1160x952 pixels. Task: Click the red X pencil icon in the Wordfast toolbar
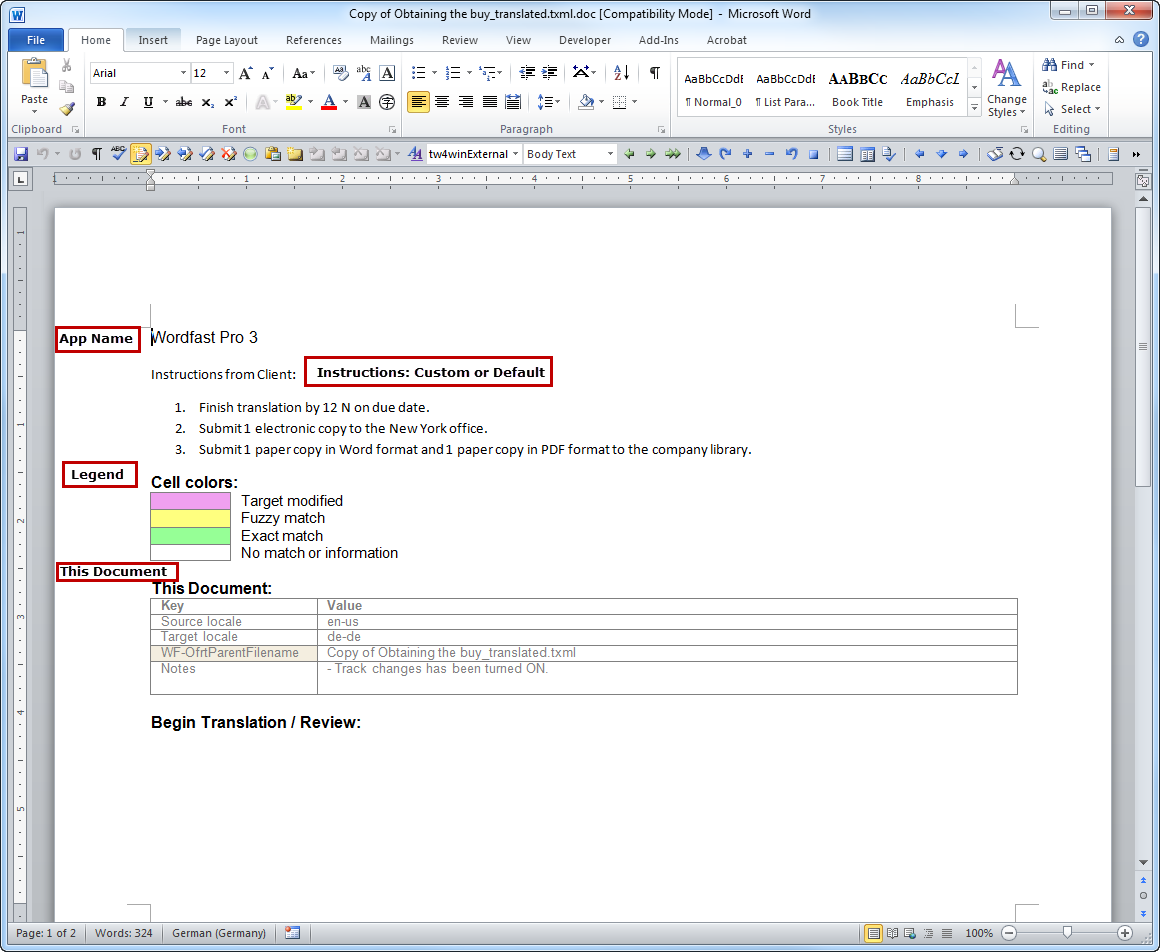pos(229,154)
